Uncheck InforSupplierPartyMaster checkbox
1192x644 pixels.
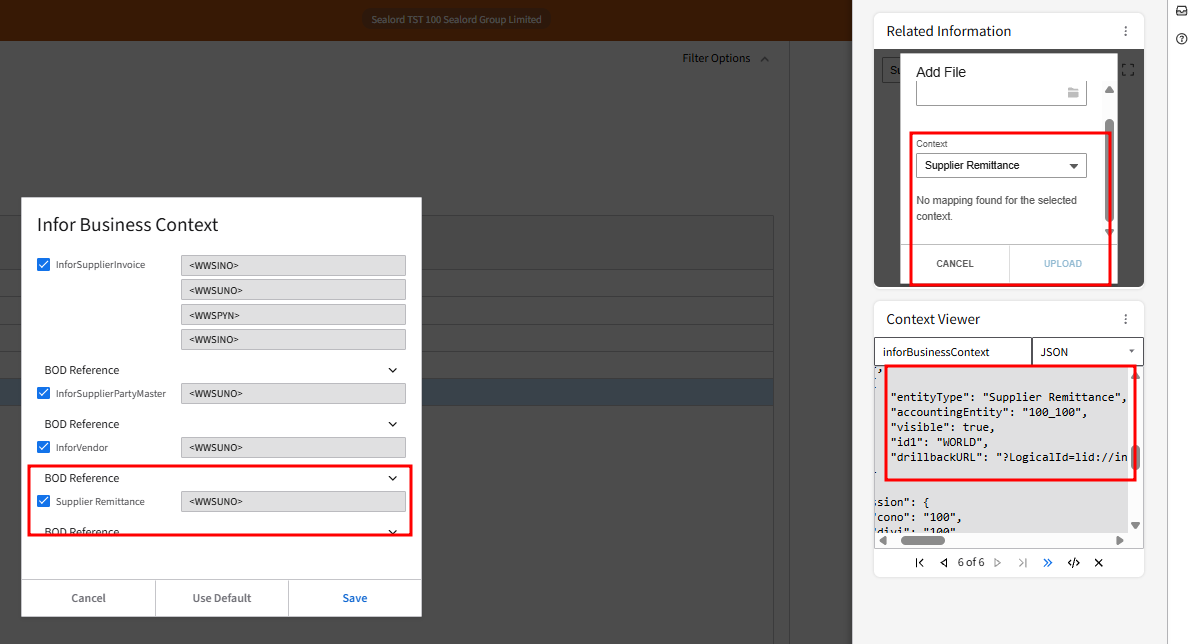pos(43,393)
